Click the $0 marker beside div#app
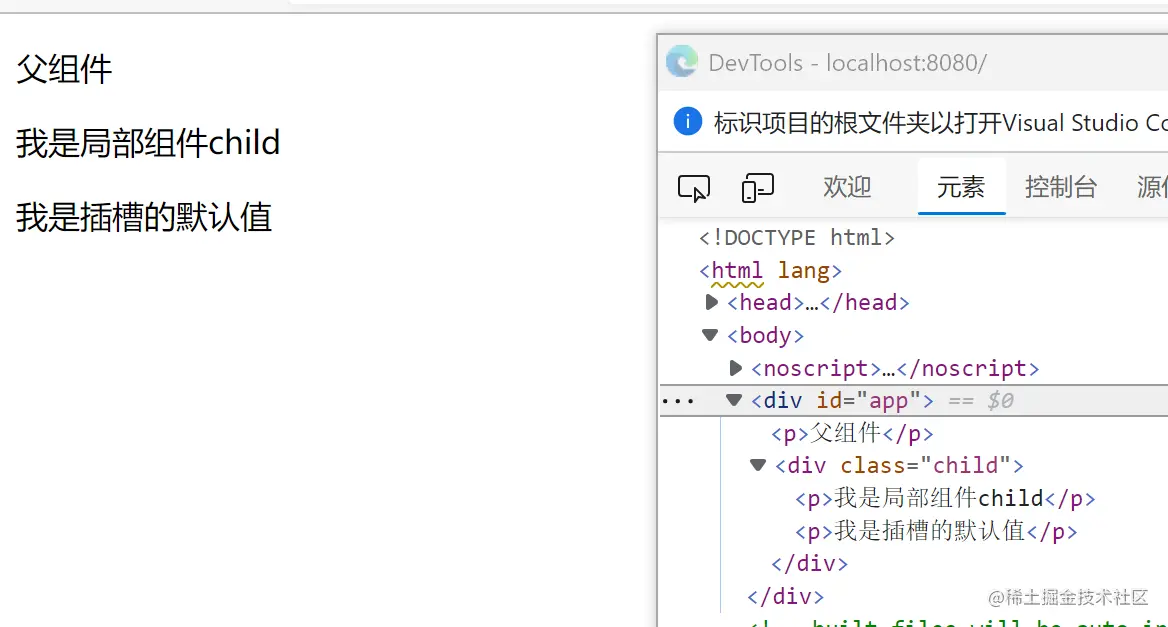Image resolution: width=1168 pixels, height=627 pixels. (1000, 400)
